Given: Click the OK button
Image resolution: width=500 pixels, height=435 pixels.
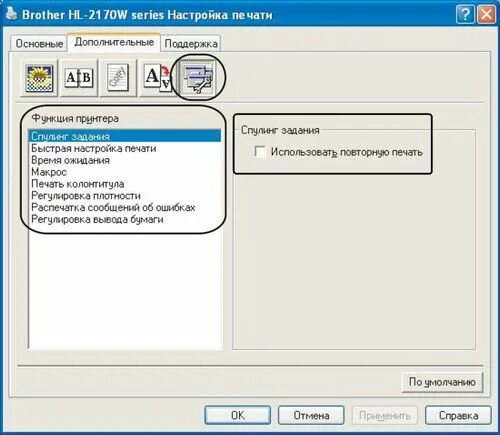Looking at the screenshot, I should [238, 415].
